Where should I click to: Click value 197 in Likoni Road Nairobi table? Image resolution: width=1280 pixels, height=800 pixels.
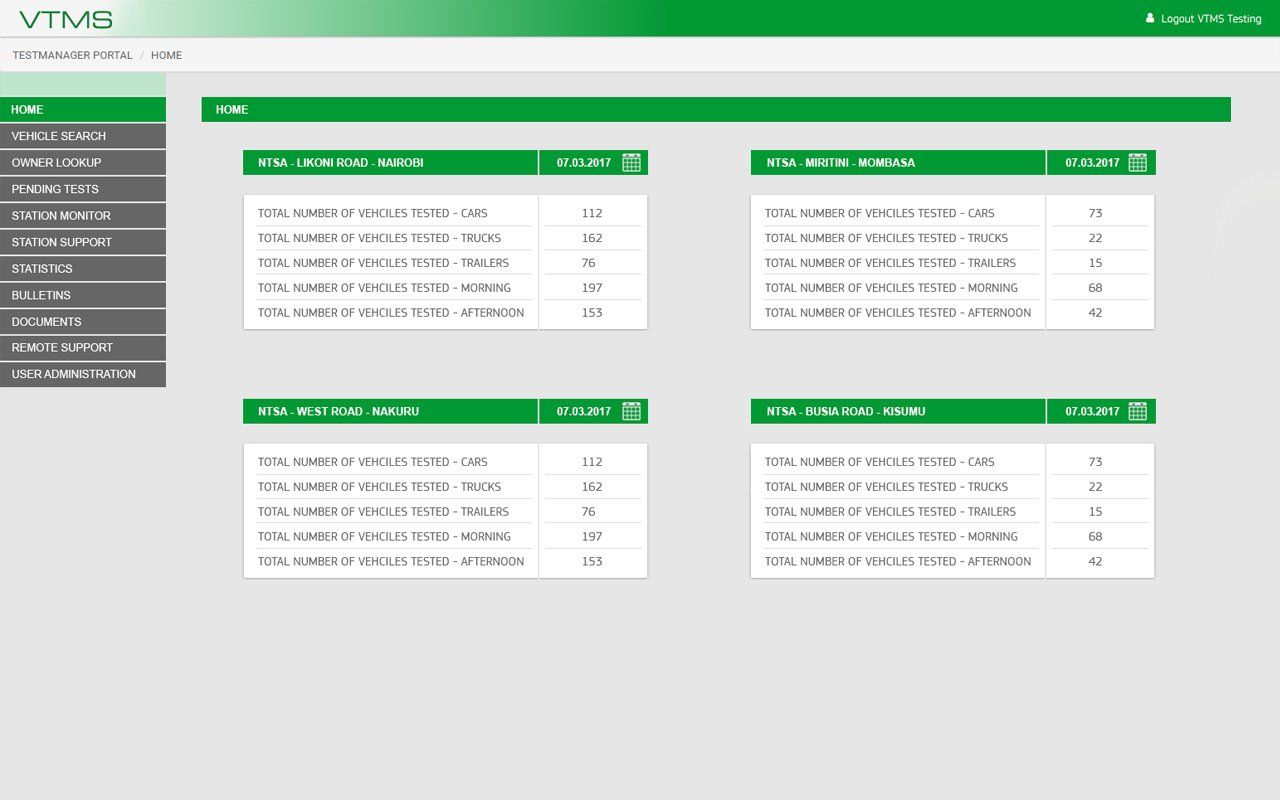592,288
